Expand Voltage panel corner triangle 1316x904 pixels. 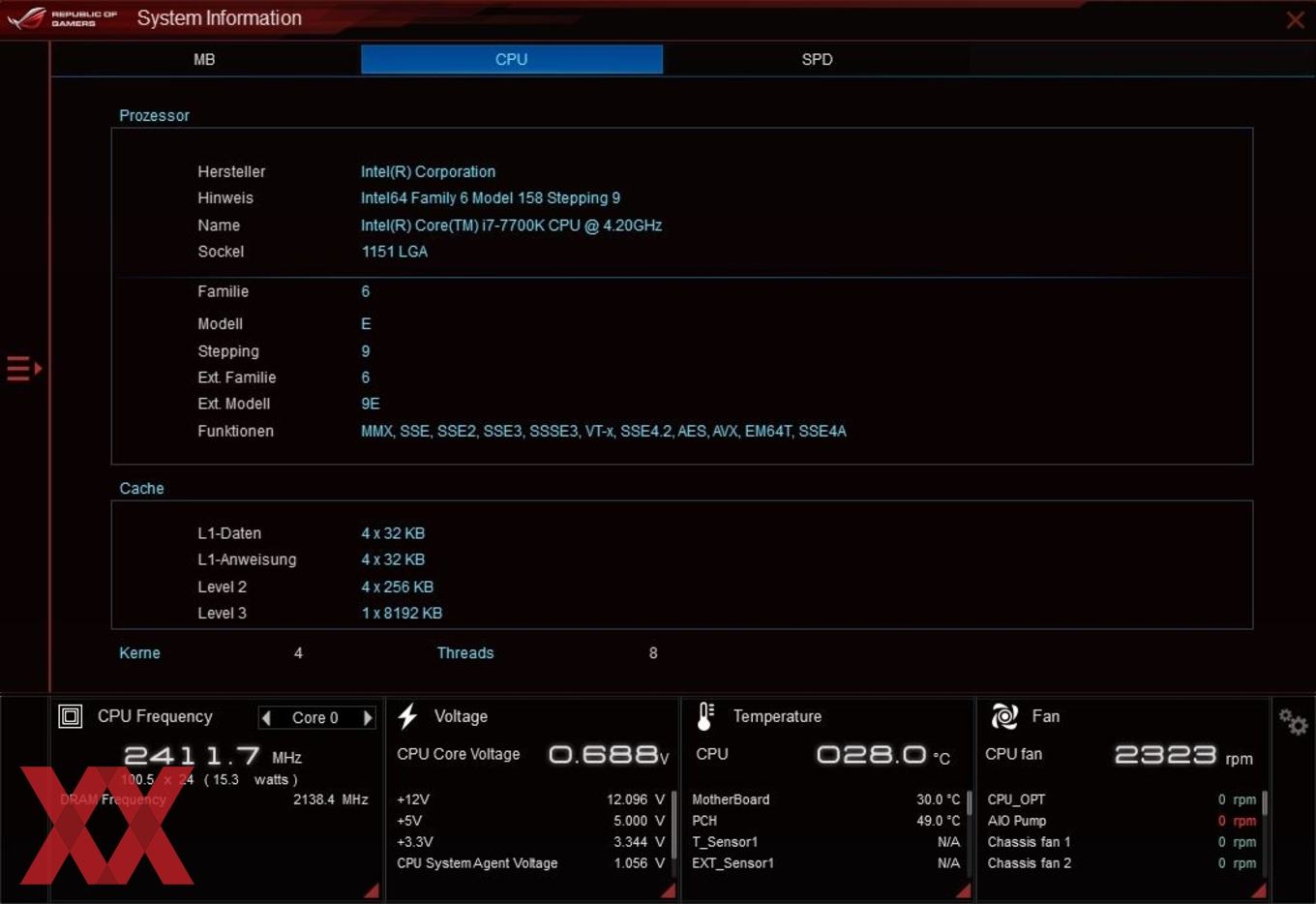668,890
